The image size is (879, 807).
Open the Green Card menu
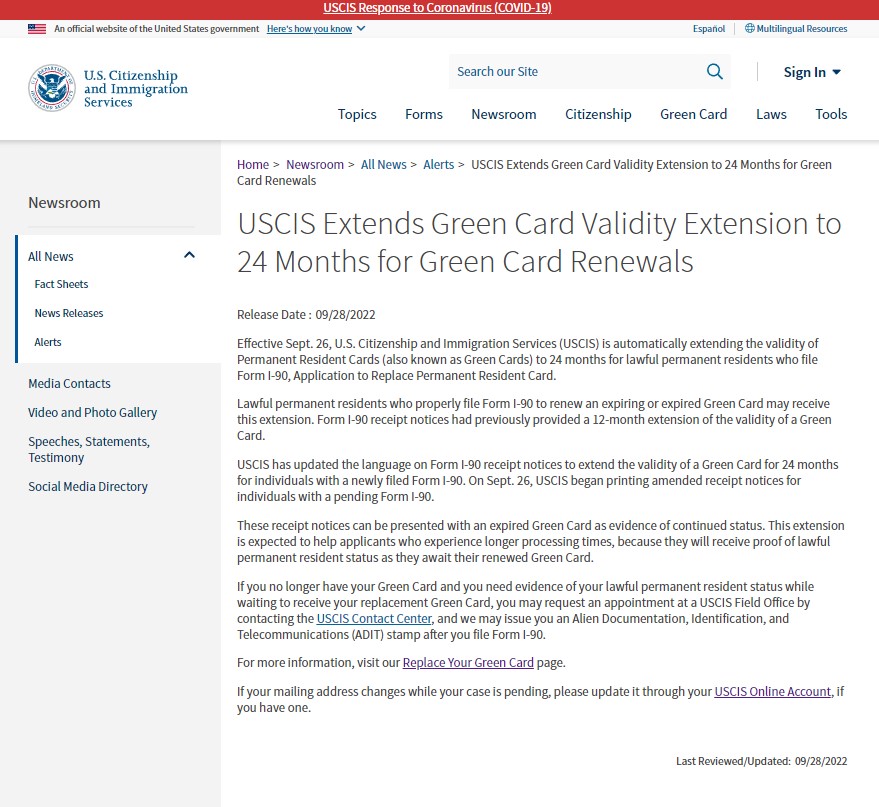coord(693,114)
